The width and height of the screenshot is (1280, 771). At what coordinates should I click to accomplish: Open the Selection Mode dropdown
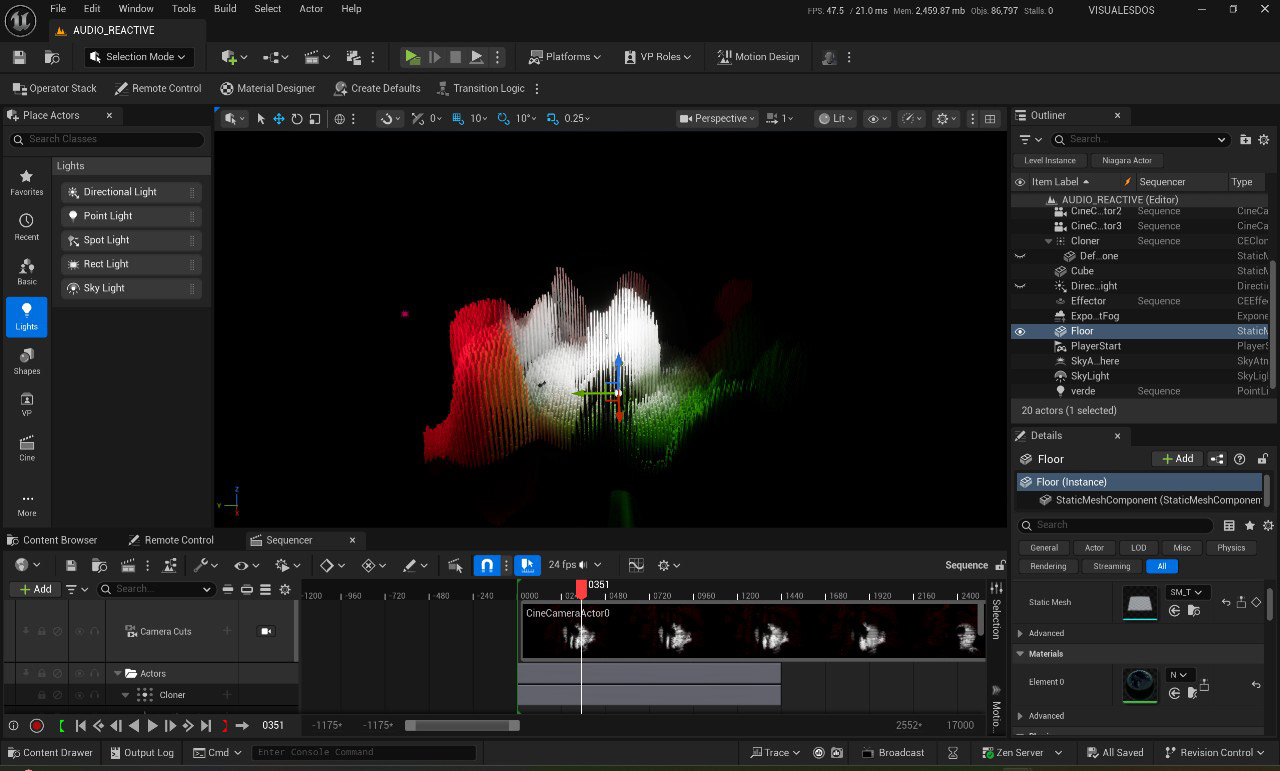pos(139,57)
